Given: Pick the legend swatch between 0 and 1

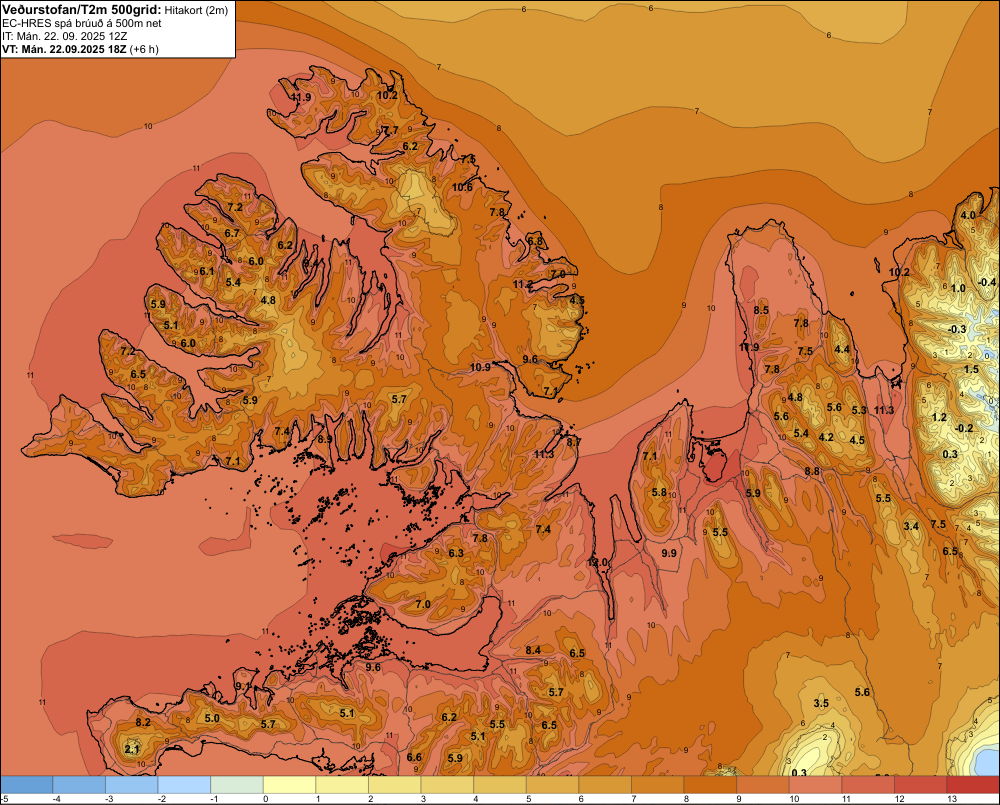Looking at the screenshot, I should (x=290, y=785).
